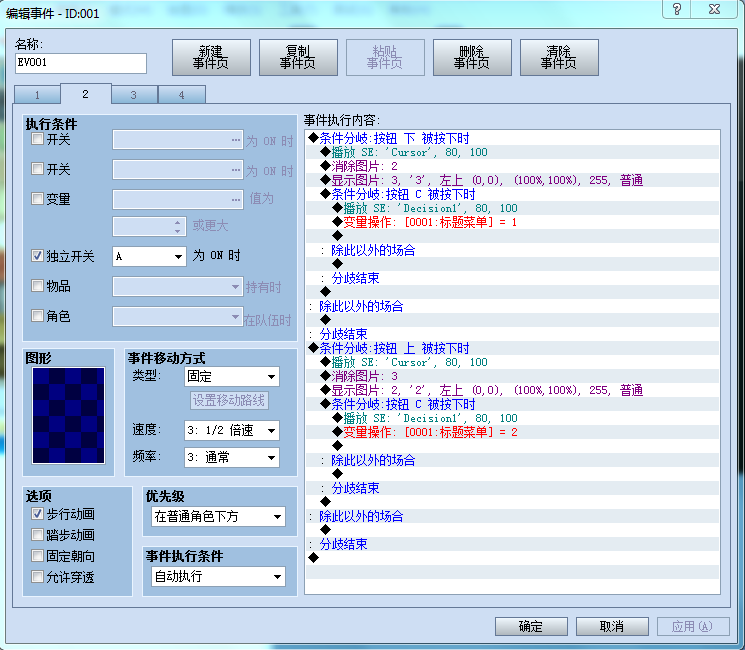
Task: Select the final 分歧结束 line
Action: pyautogui.click(x=512, y=544)
